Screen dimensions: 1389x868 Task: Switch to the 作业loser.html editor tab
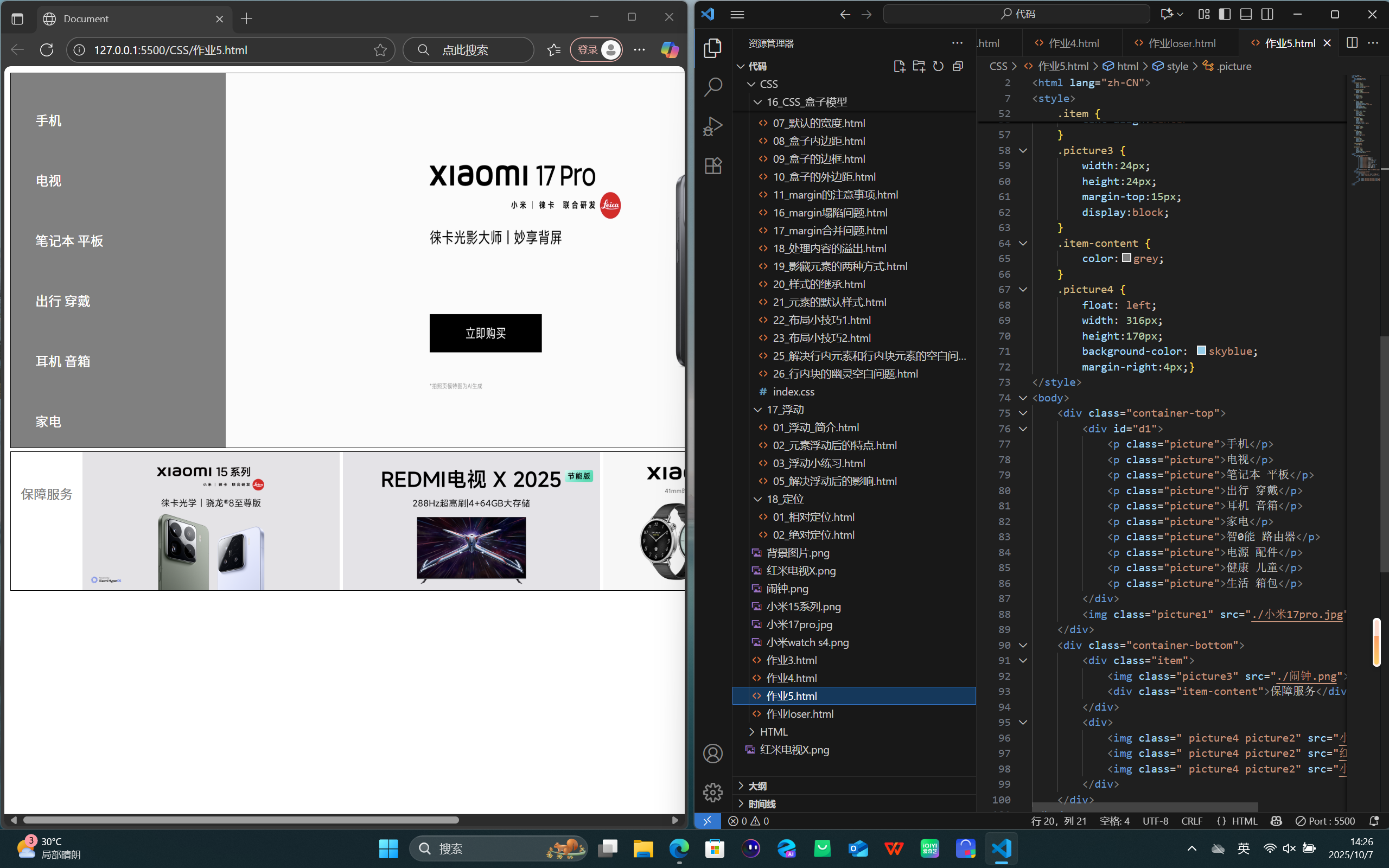1181,43
